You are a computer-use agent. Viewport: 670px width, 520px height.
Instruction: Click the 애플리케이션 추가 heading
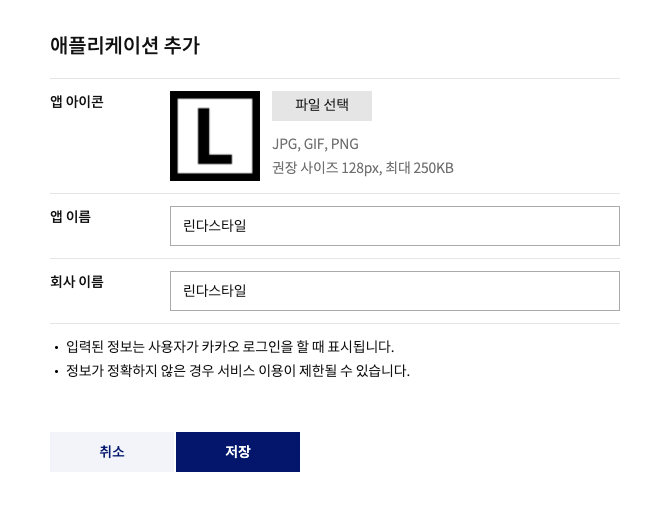[124, 46]
